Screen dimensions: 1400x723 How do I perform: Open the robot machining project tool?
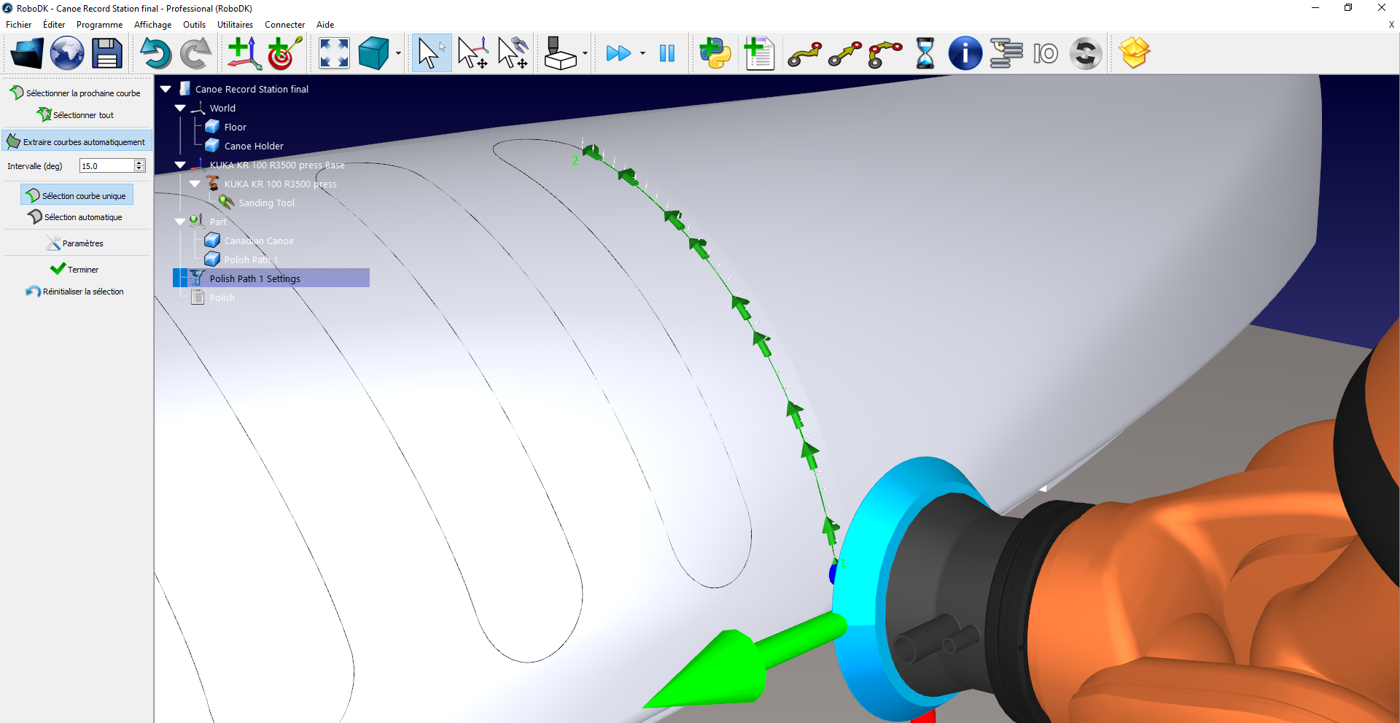(x=560, y=53)
